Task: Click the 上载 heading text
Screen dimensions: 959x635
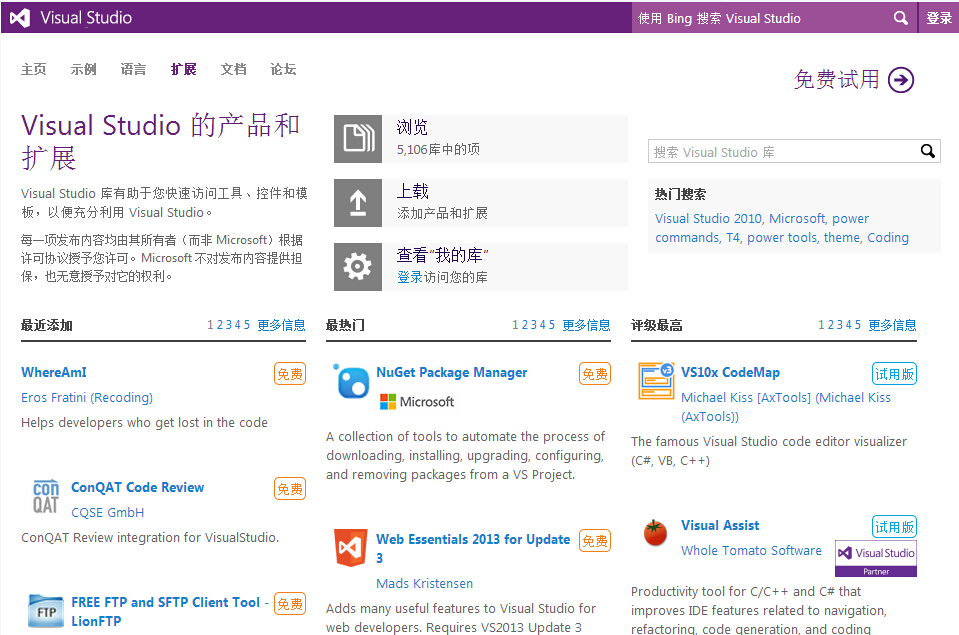Action: coord(413,191)
